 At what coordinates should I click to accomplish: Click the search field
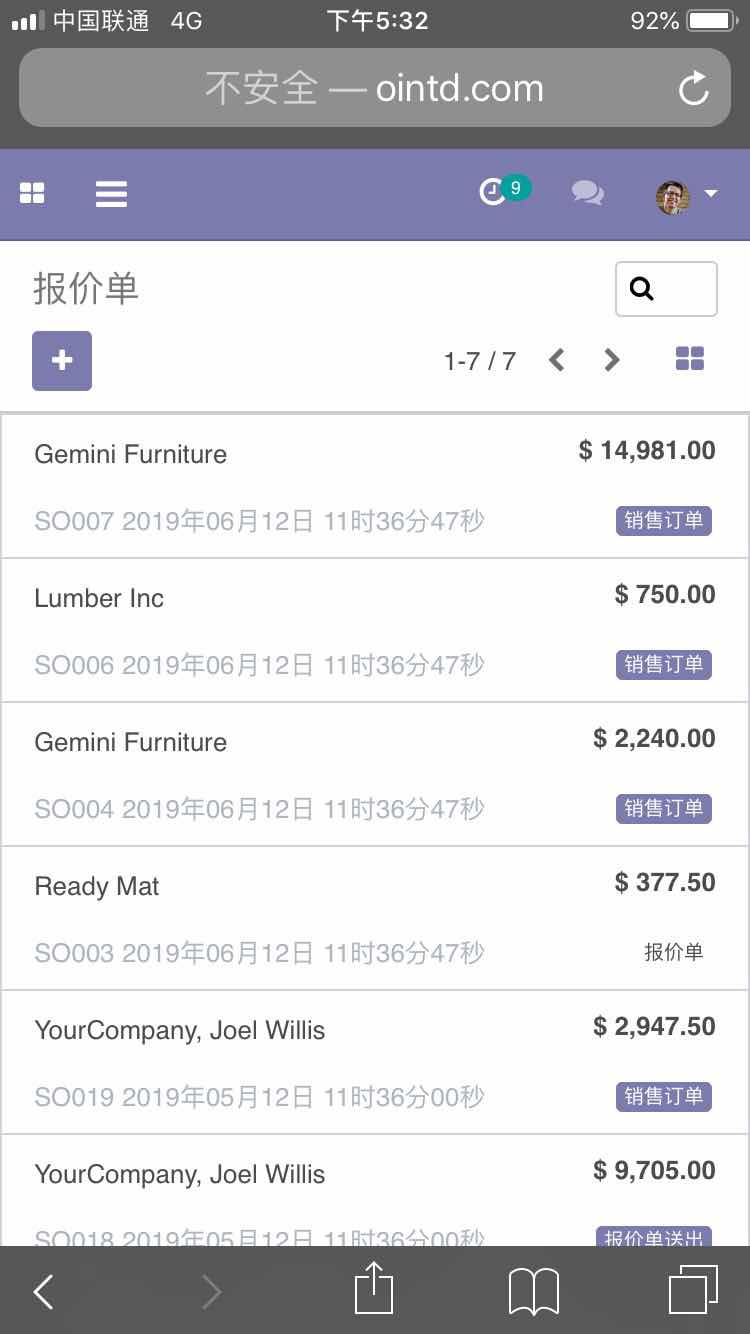(x=666, y=289)
